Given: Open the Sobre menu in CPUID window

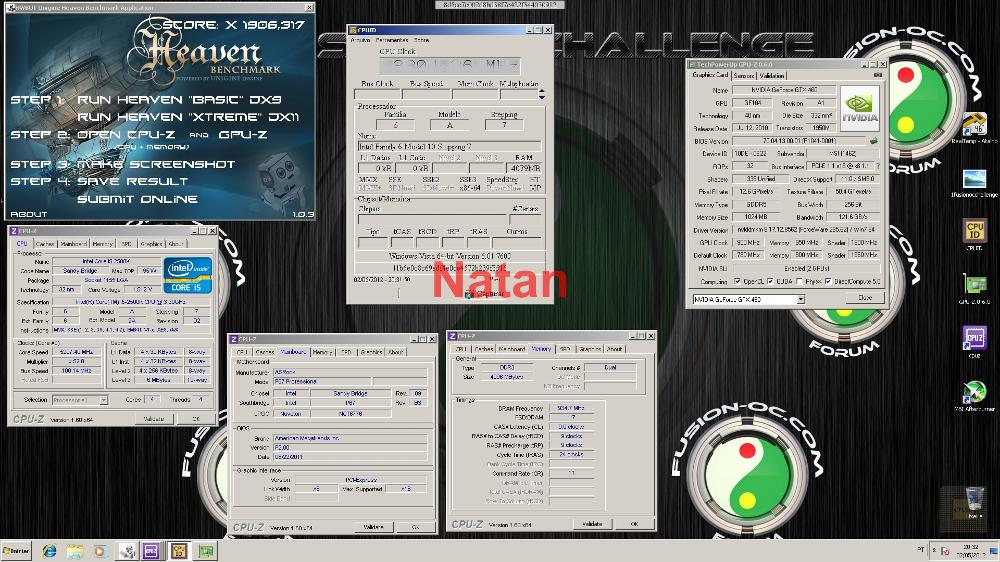Looking at the screenshot, I should click(x=422, y=40).
